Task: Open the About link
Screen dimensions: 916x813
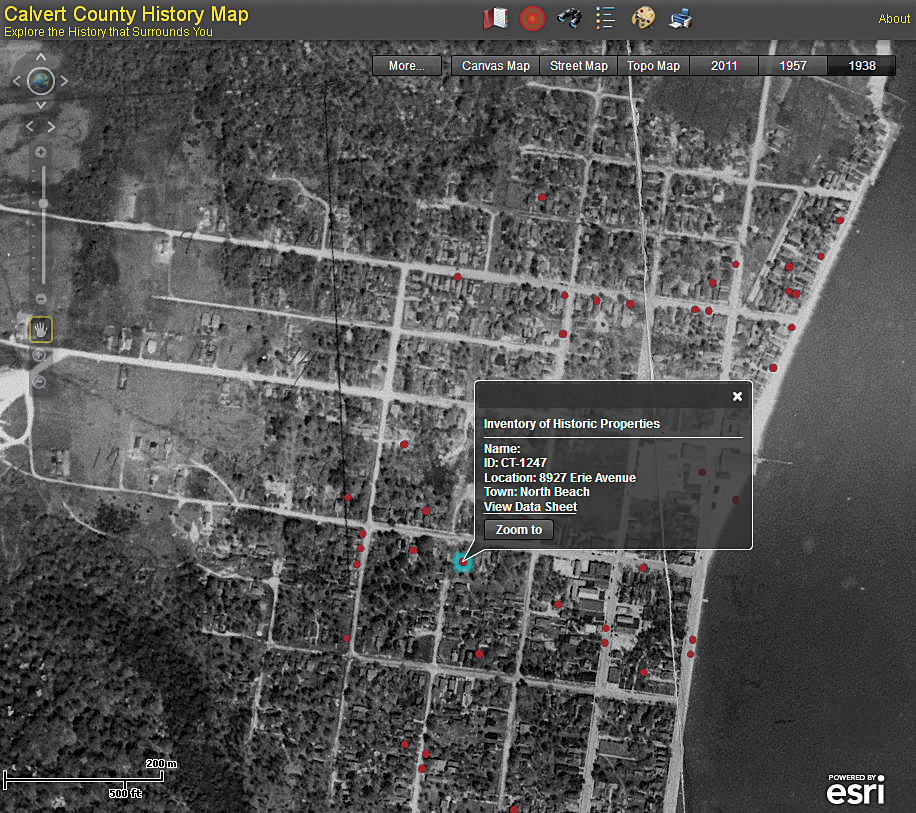Action: (x=894, y=19)
